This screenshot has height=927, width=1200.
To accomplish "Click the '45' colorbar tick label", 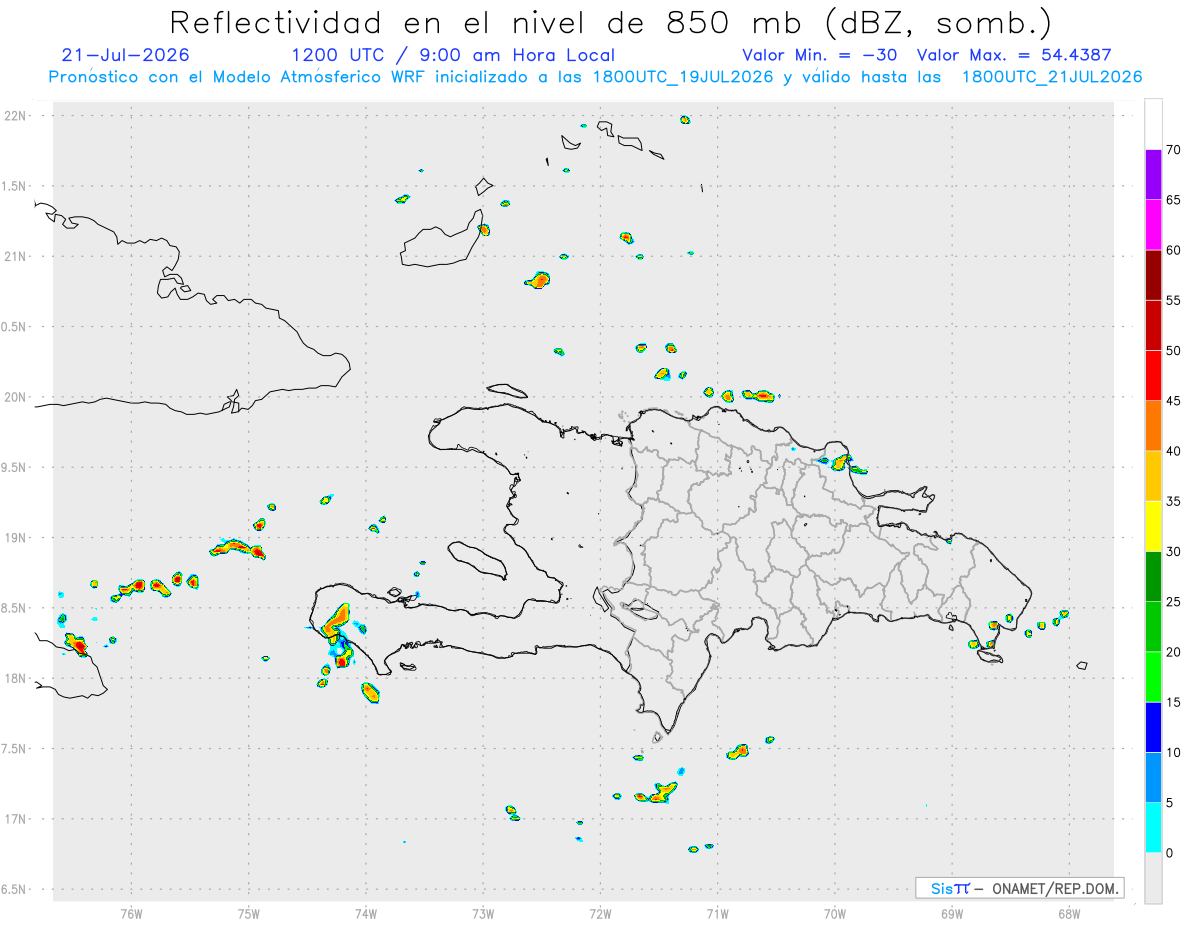I will coord(1173,401).
